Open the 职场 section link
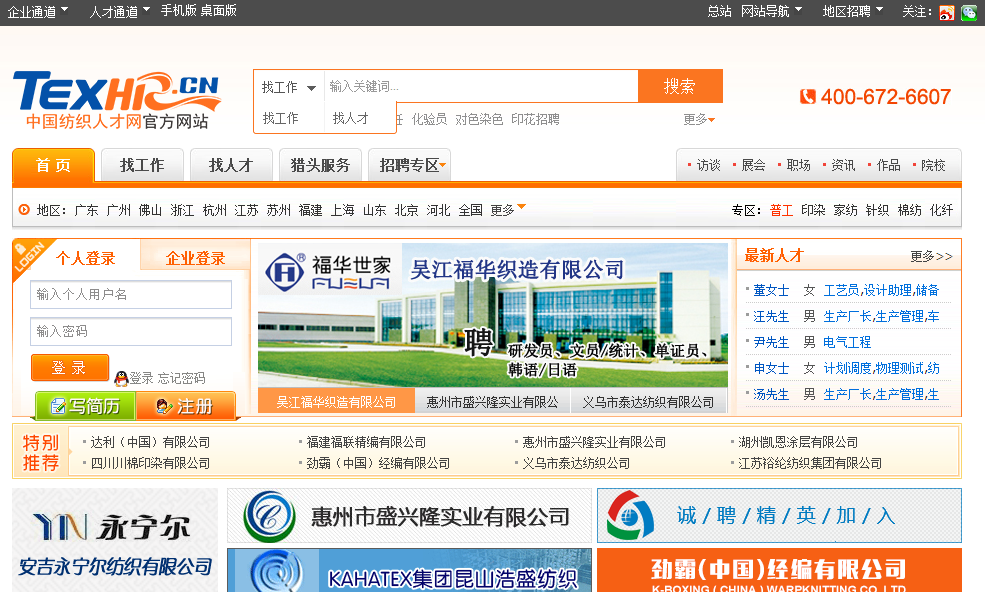Image resolution: width=985 pixels, height=592 pixels. [798, 165]
